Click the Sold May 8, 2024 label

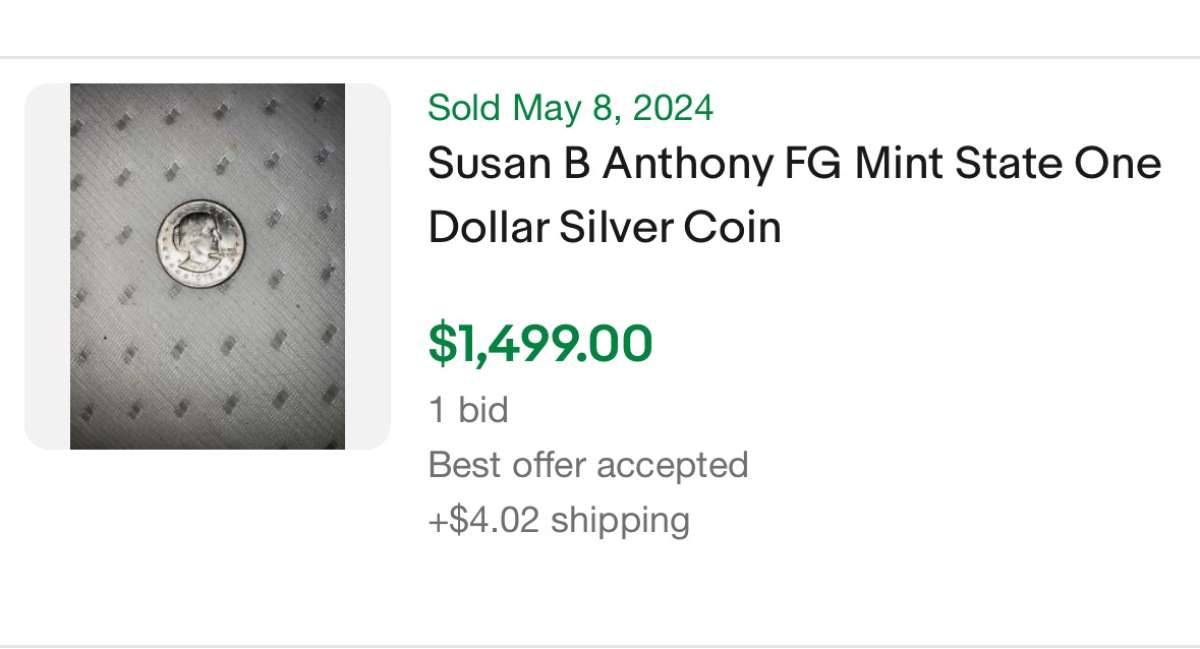(x=570, y=107)
